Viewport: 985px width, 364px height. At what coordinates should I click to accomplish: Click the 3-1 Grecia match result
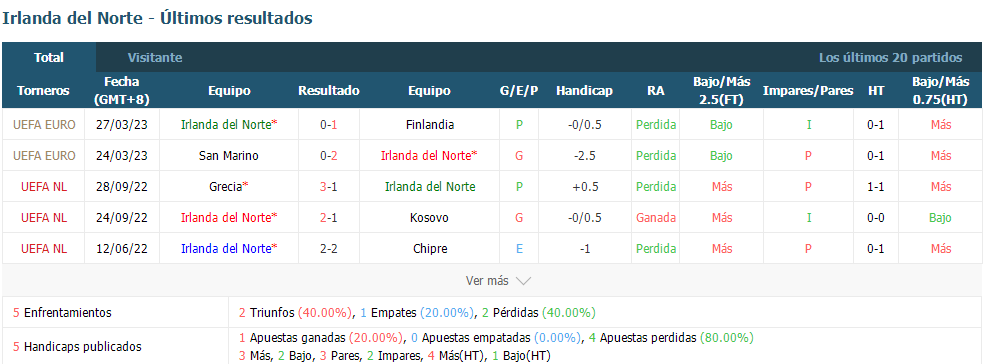coord(329,187)
